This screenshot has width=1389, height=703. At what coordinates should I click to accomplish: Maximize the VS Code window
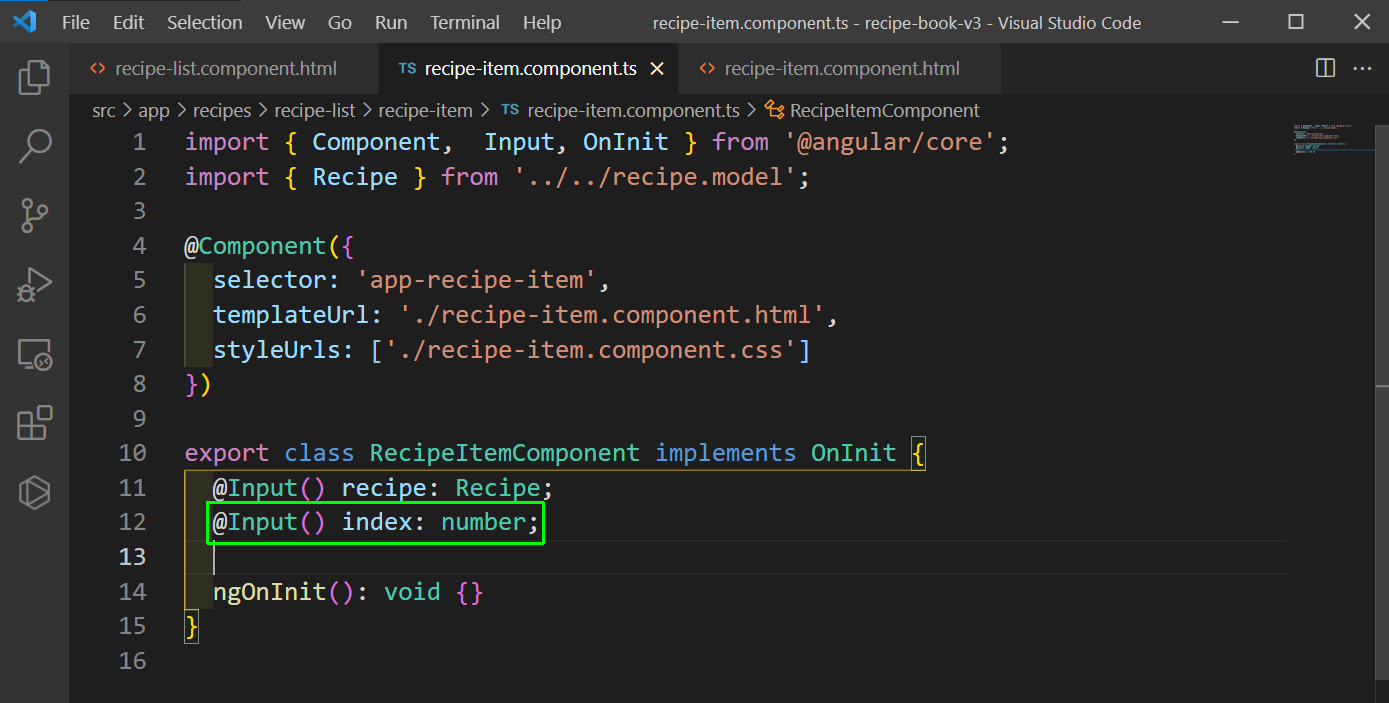pyautogui.click(x=1296, y=22)
